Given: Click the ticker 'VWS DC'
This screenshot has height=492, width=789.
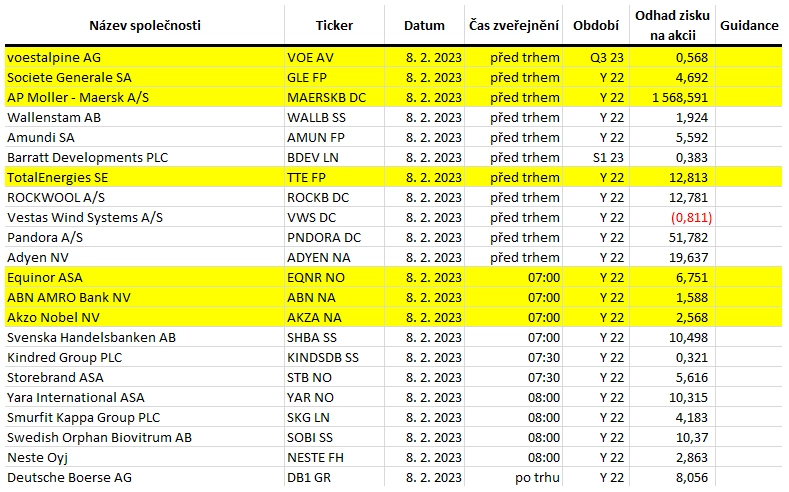Looking at the screenshot, I should pos(311,218).
